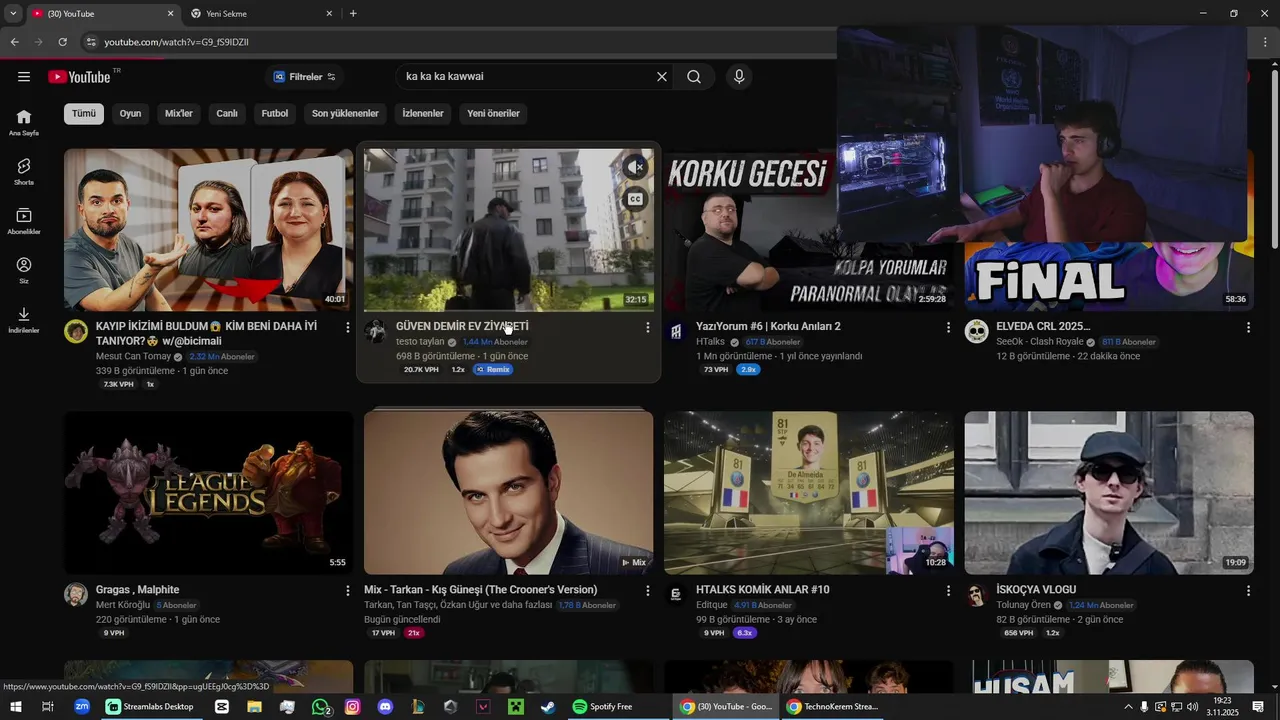1280x720 pixels.
Task: View site information icon in address bar
Action: 91,42
